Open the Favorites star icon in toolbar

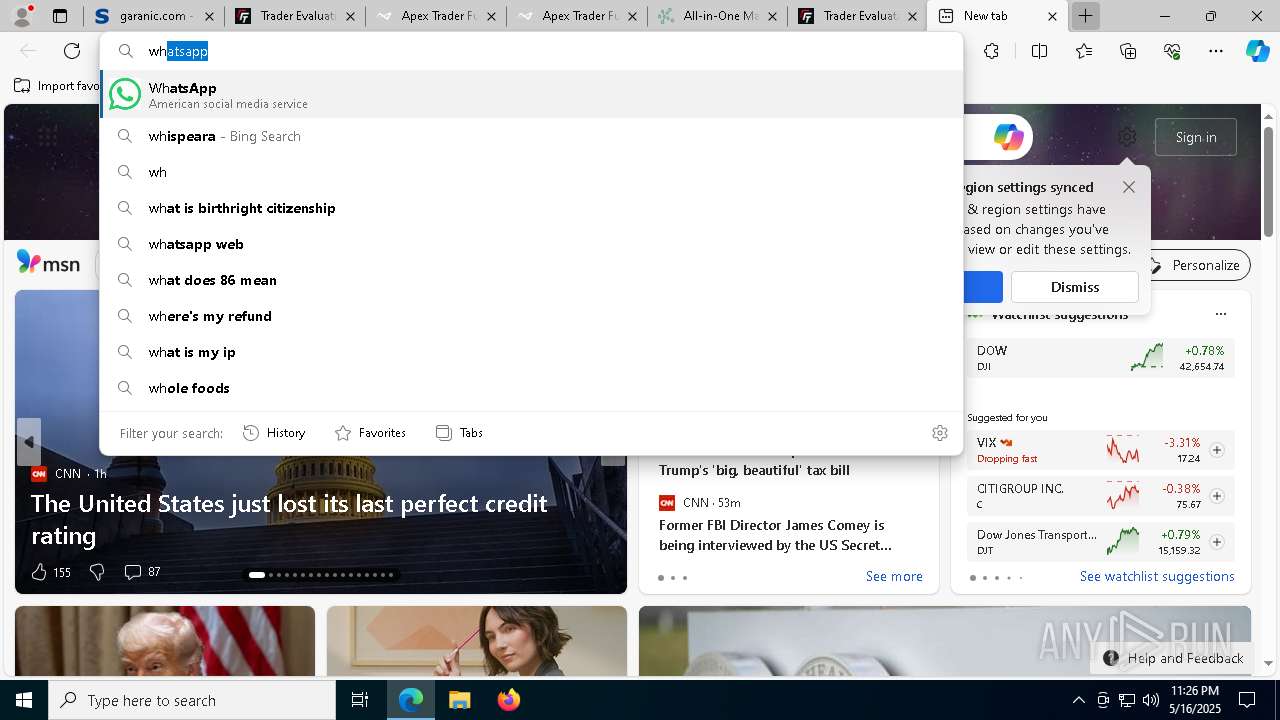[1084, 51]
